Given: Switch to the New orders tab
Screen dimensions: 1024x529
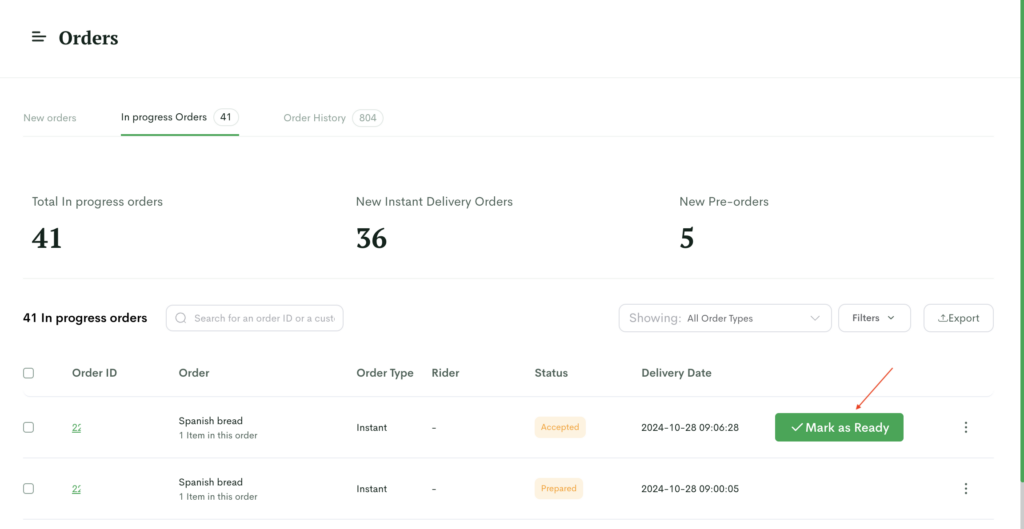Looking at the screenshot, I should pyautogui.click(x=50, y=118).
